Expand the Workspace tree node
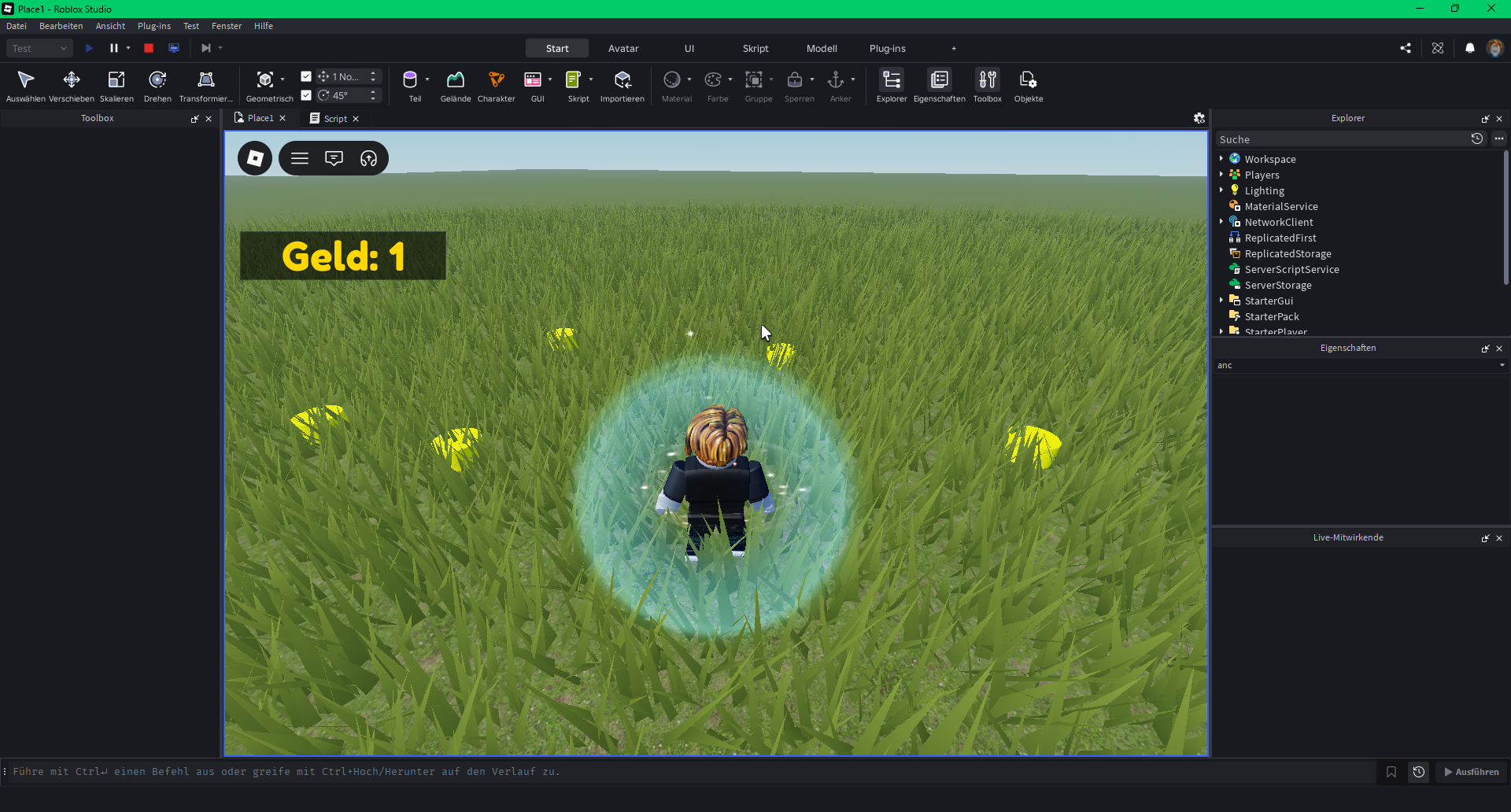Screen dimensions: 1511x812 (x=1221, y=158)
